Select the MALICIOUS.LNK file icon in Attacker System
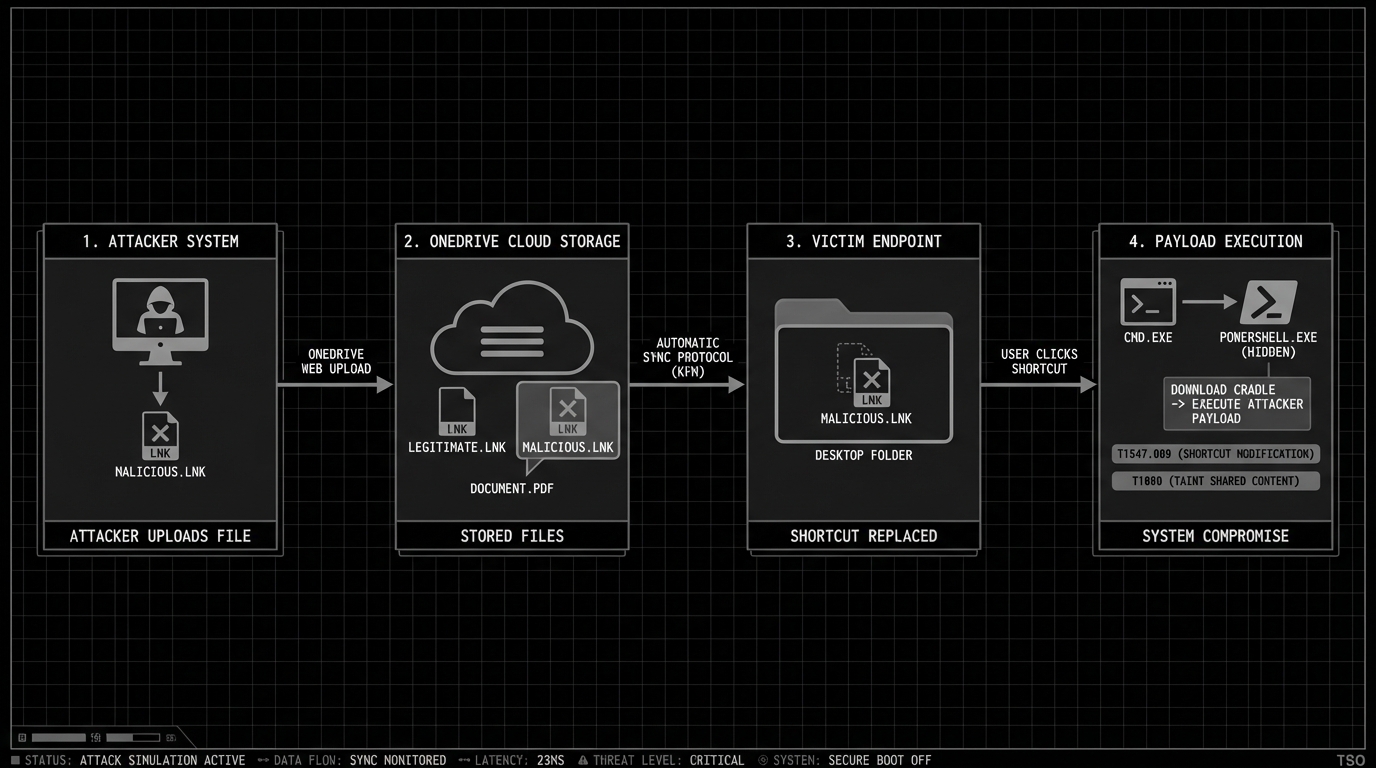 tap(160, 435)
